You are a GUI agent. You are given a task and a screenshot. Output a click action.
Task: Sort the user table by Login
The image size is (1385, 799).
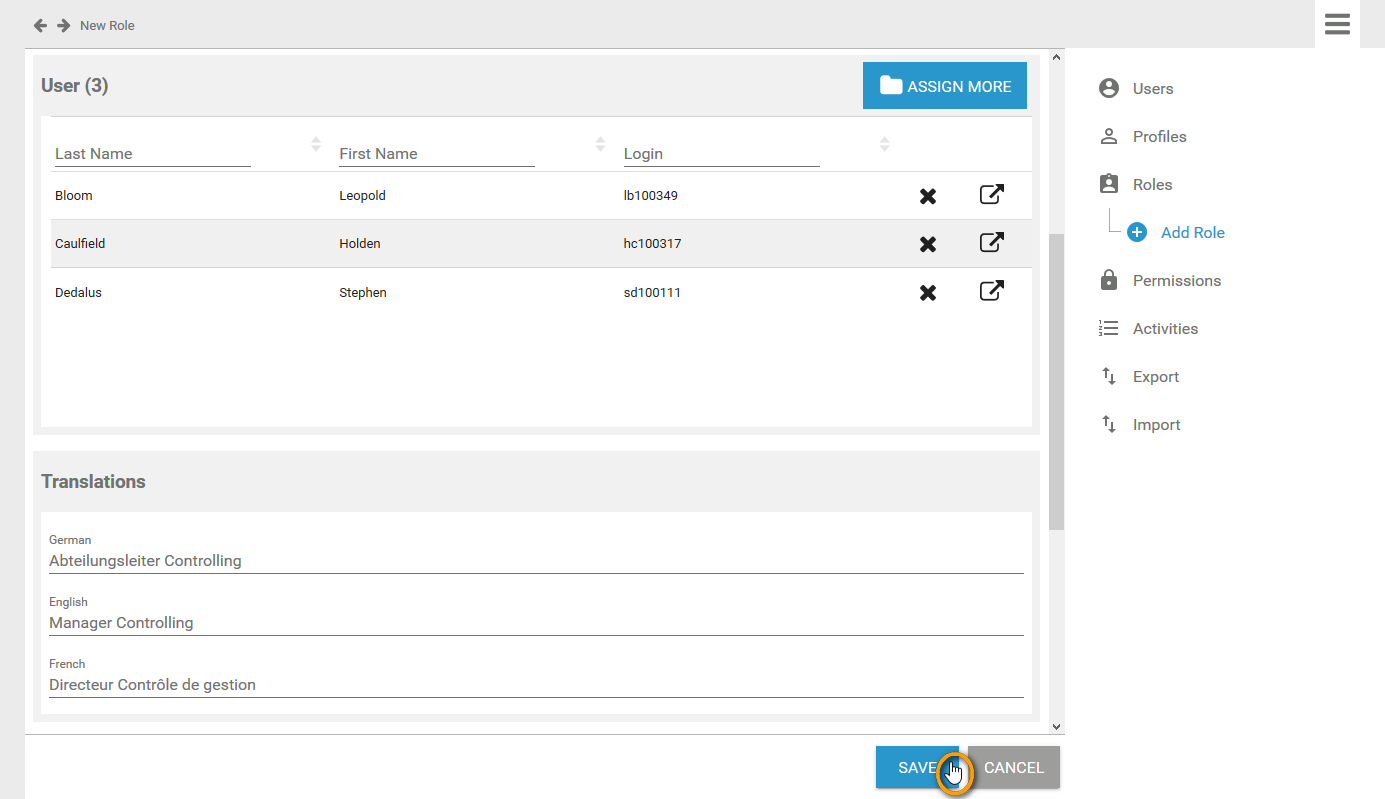(x=884, y=144)
